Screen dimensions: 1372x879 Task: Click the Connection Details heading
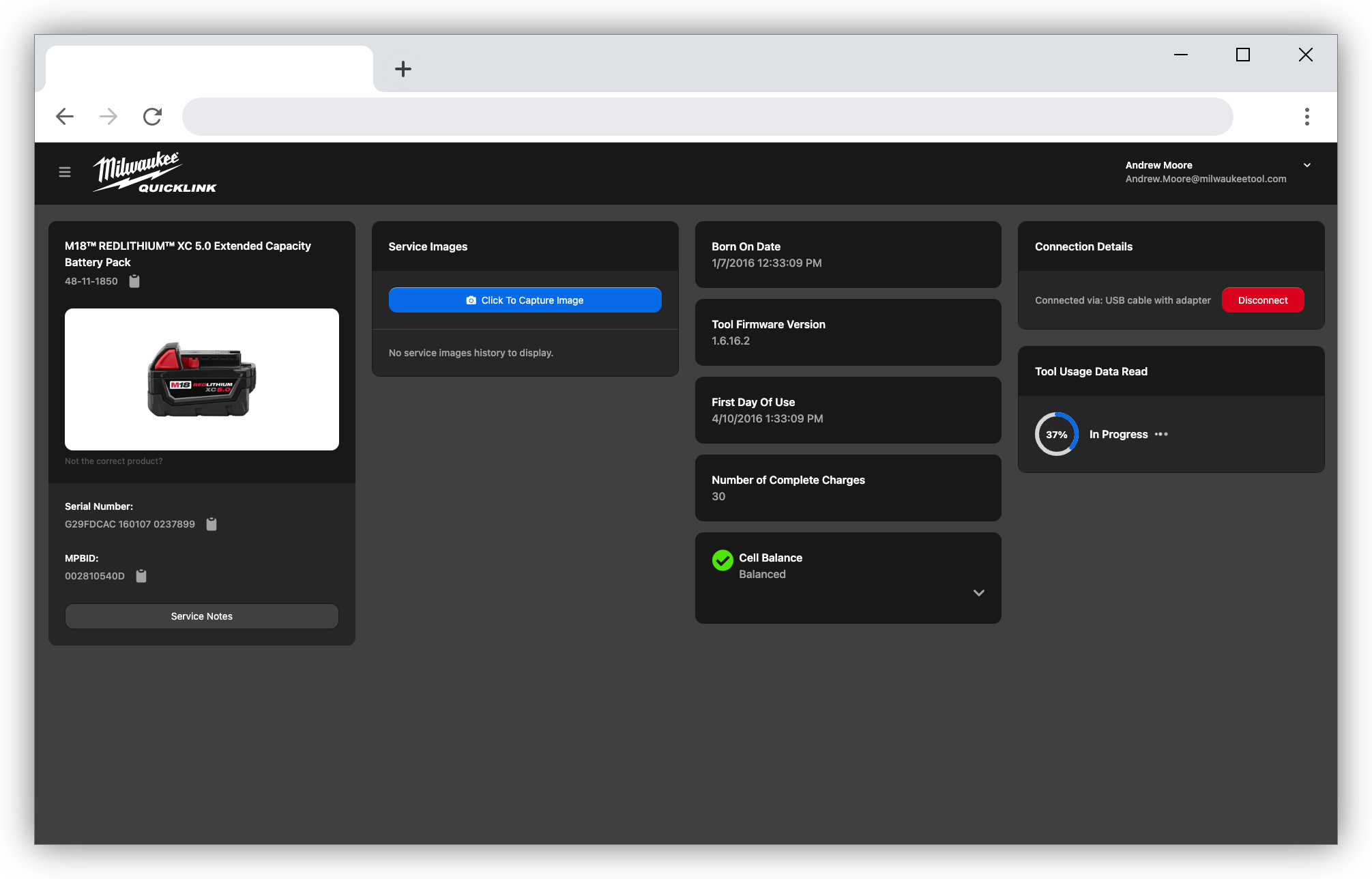[x=1083, y=246]
